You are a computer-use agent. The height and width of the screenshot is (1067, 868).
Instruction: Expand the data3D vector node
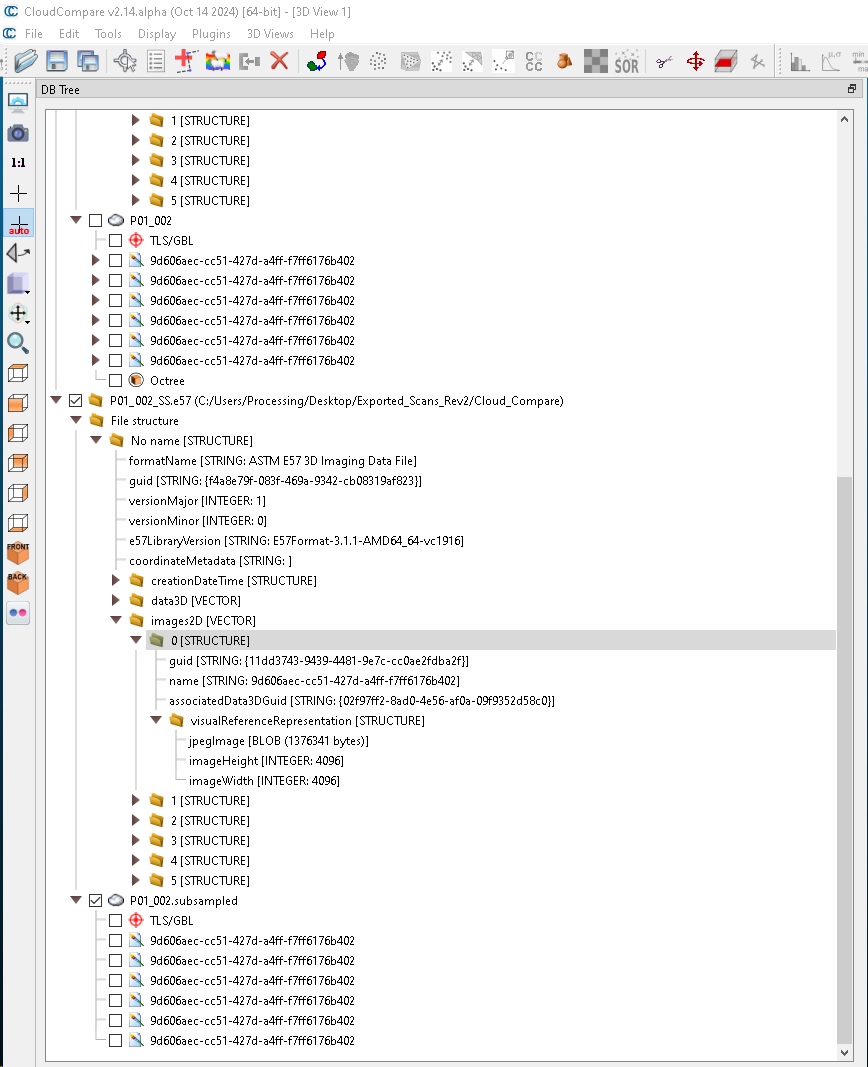pos(117,600)
